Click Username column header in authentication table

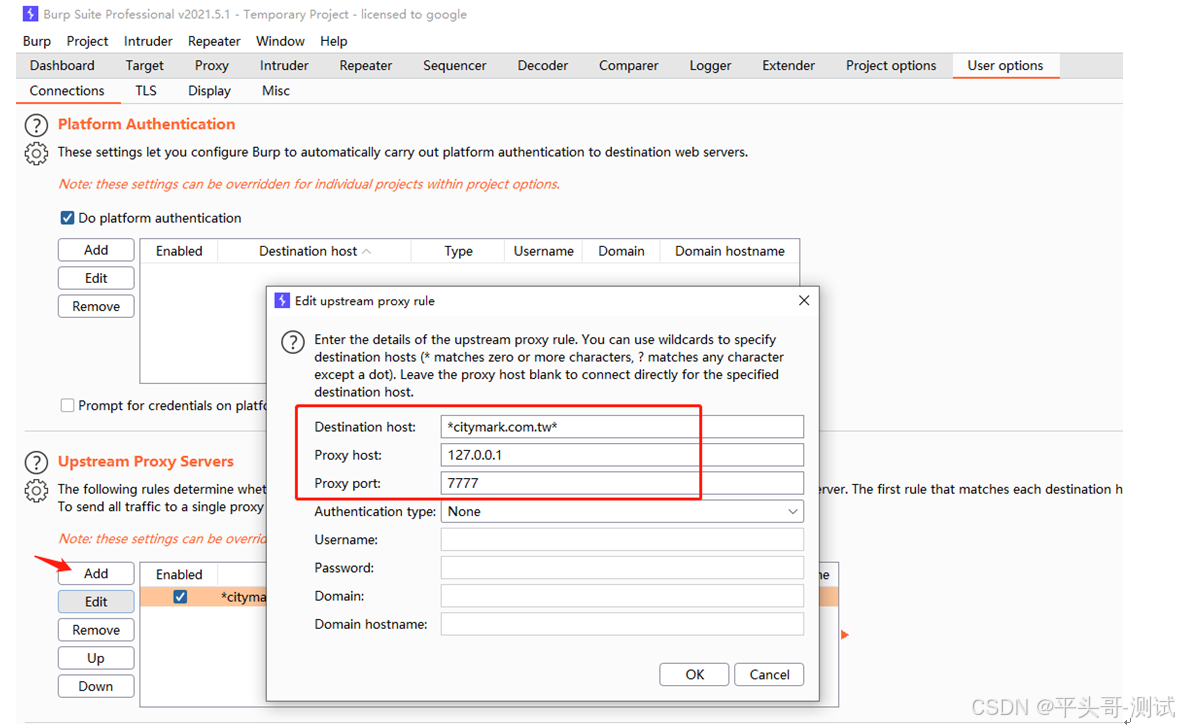544,251
